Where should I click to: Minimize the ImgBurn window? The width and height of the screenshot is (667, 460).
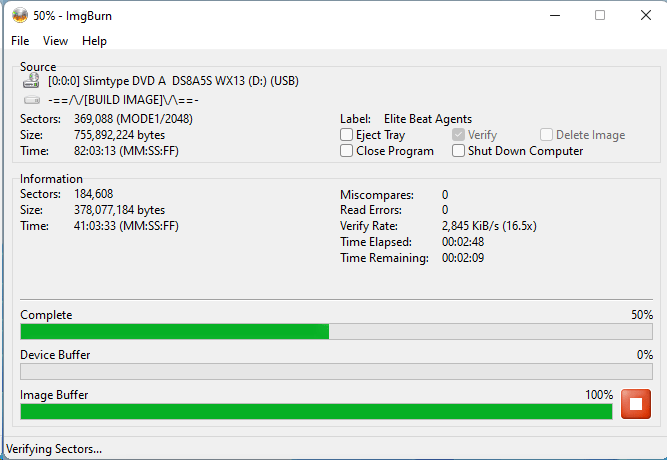[555, 16]
